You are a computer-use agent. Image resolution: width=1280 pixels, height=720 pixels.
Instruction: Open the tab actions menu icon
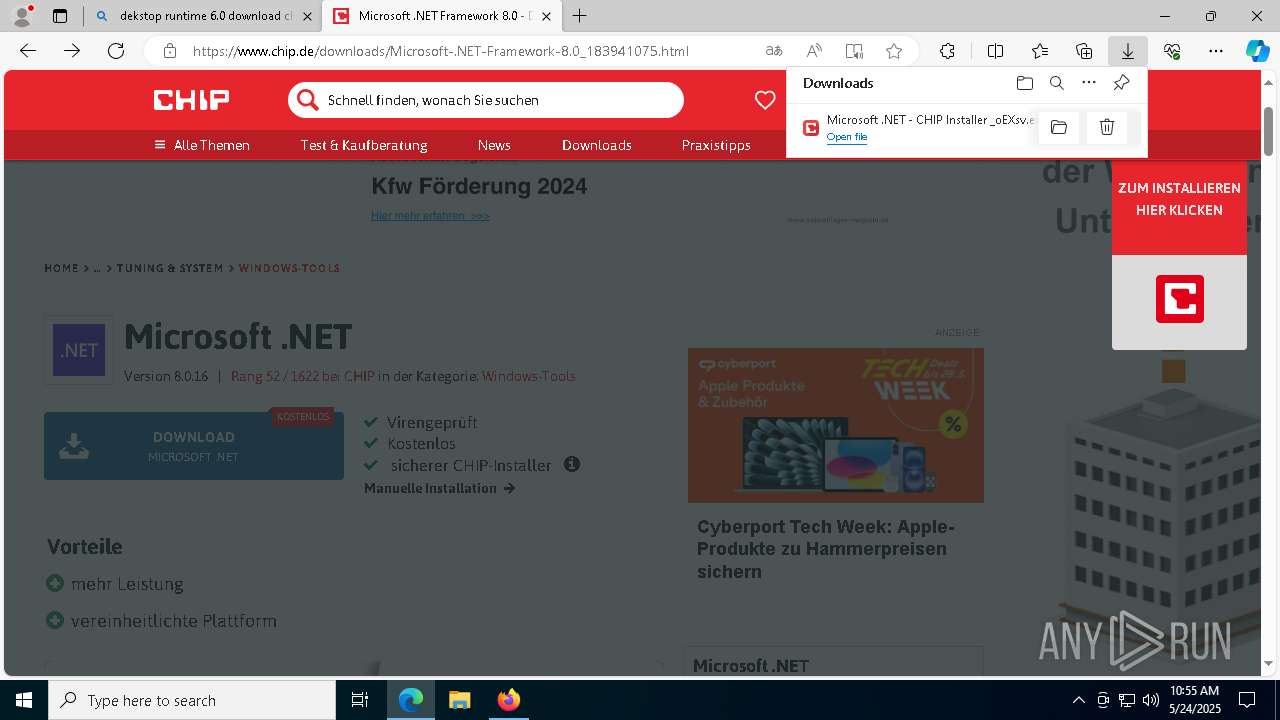click(x=60, y=16)
